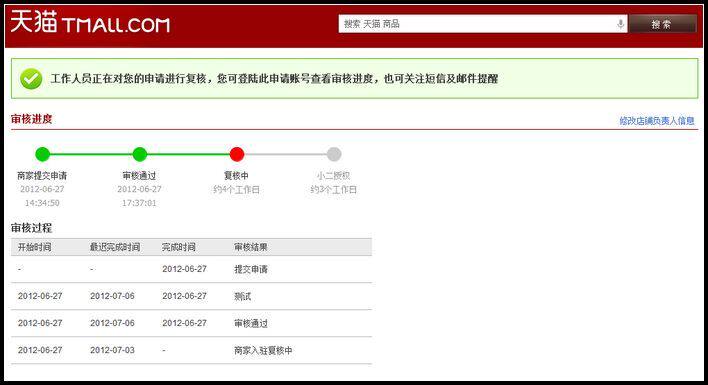The width and height of the screenshot is (708, 385).
Task: Click the 约4个工作日 estimate text
Action: (236, 190)
